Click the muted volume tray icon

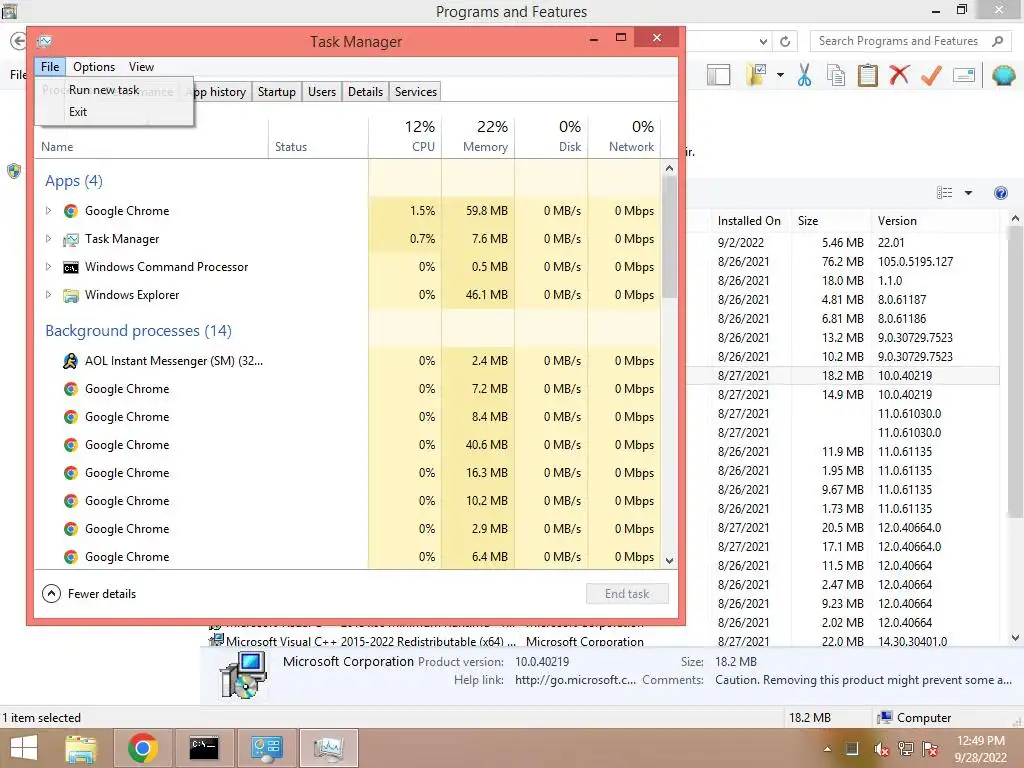click(x=881, y=750)
